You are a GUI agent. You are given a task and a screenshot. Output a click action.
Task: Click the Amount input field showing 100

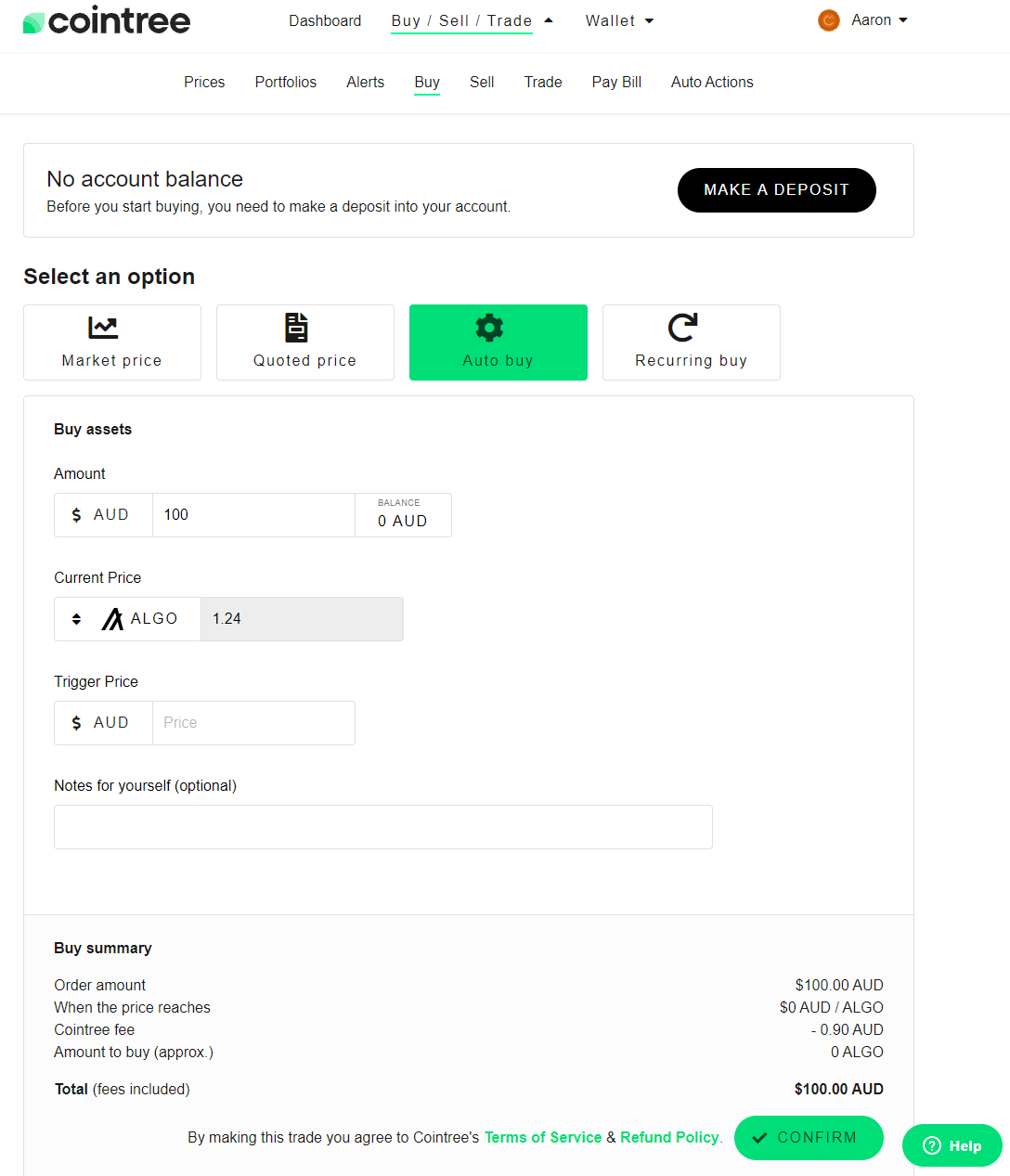pyautogui.click(x=253, y=515)
